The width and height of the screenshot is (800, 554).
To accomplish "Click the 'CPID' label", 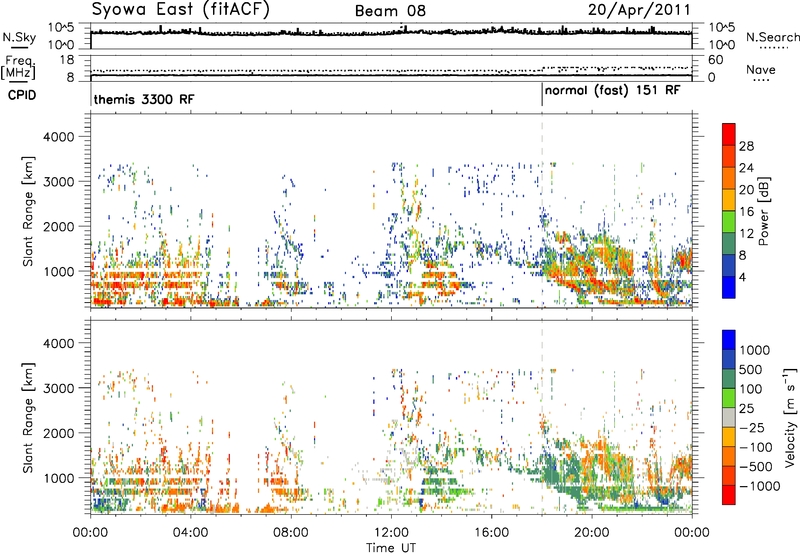I will pos(21,95).
